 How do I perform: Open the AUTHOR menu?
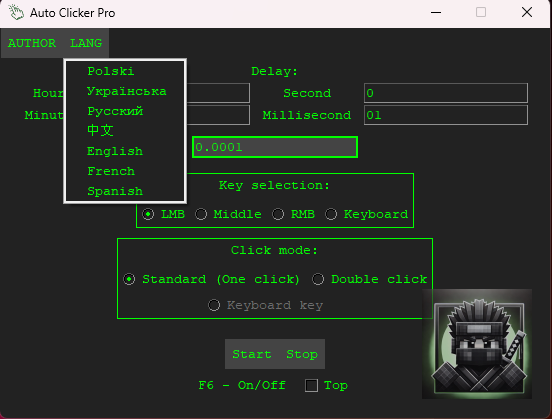32,43
